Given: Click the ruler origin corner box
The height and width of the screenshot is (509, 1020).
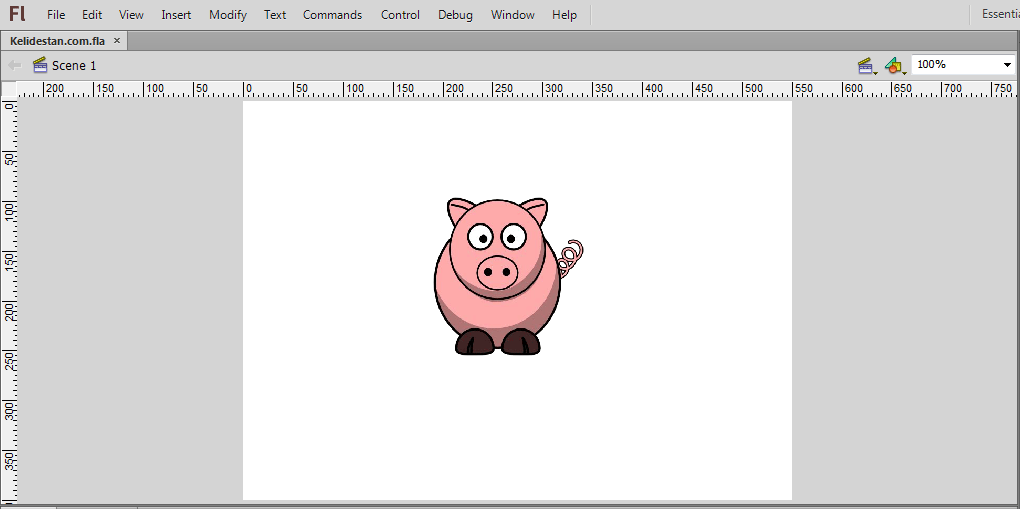Looking at the screenshot, I should (9, 89).
